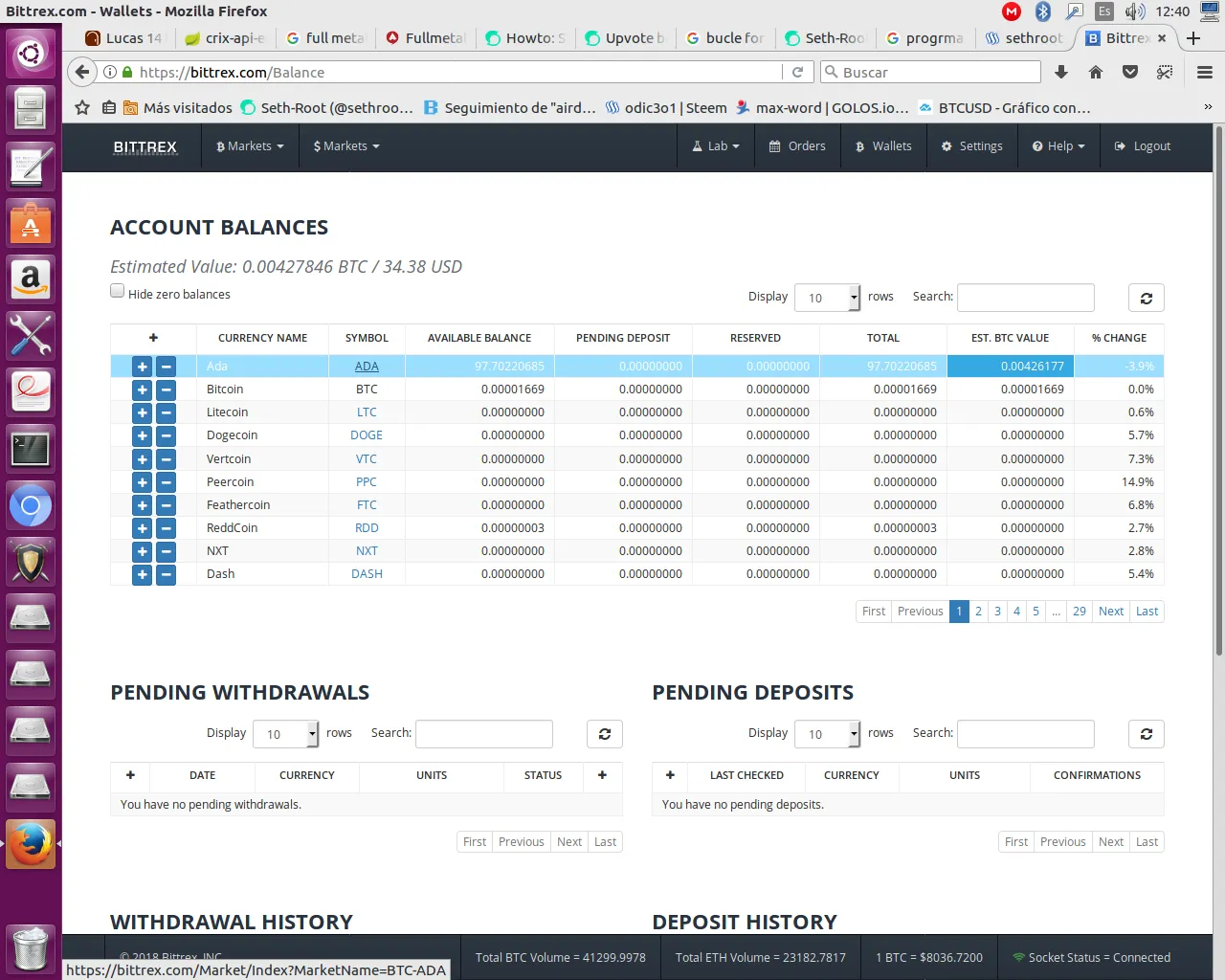Click the DOGE symbol link
1225x980 pixels.
click(367, 435)
